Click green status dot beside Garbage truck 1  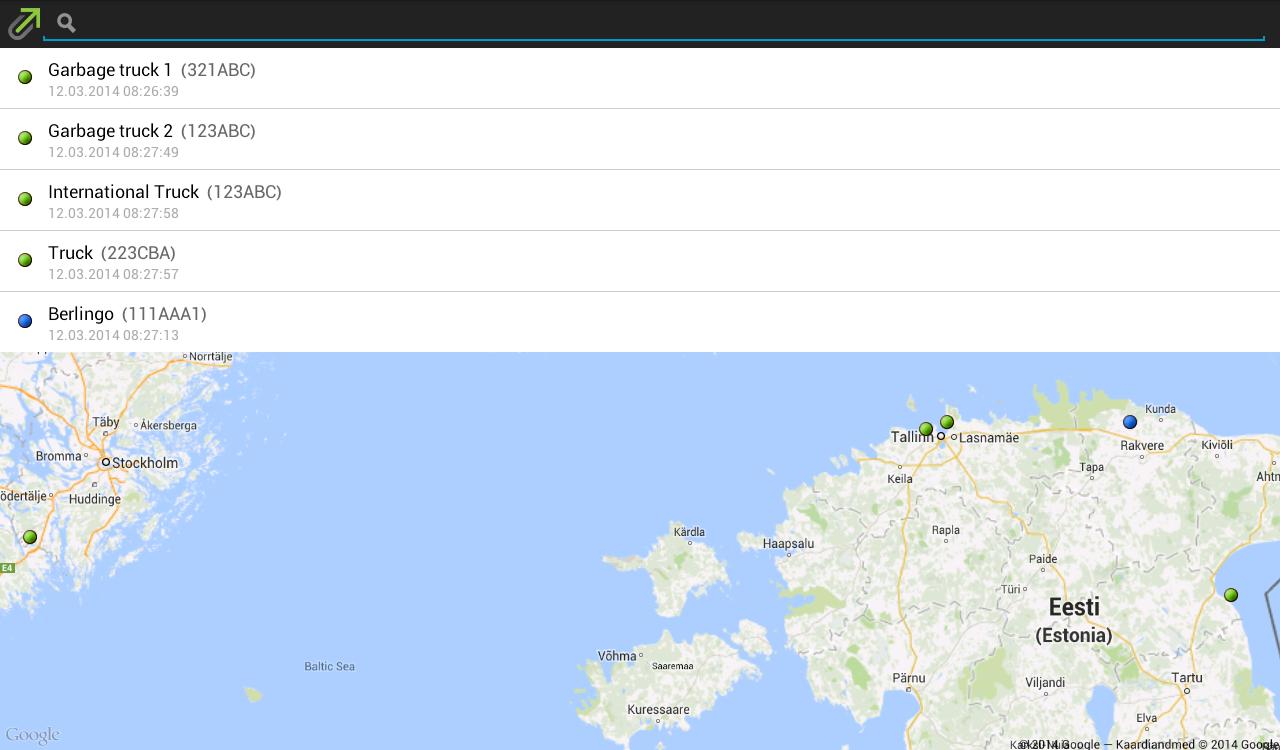(x=25, y=77)
